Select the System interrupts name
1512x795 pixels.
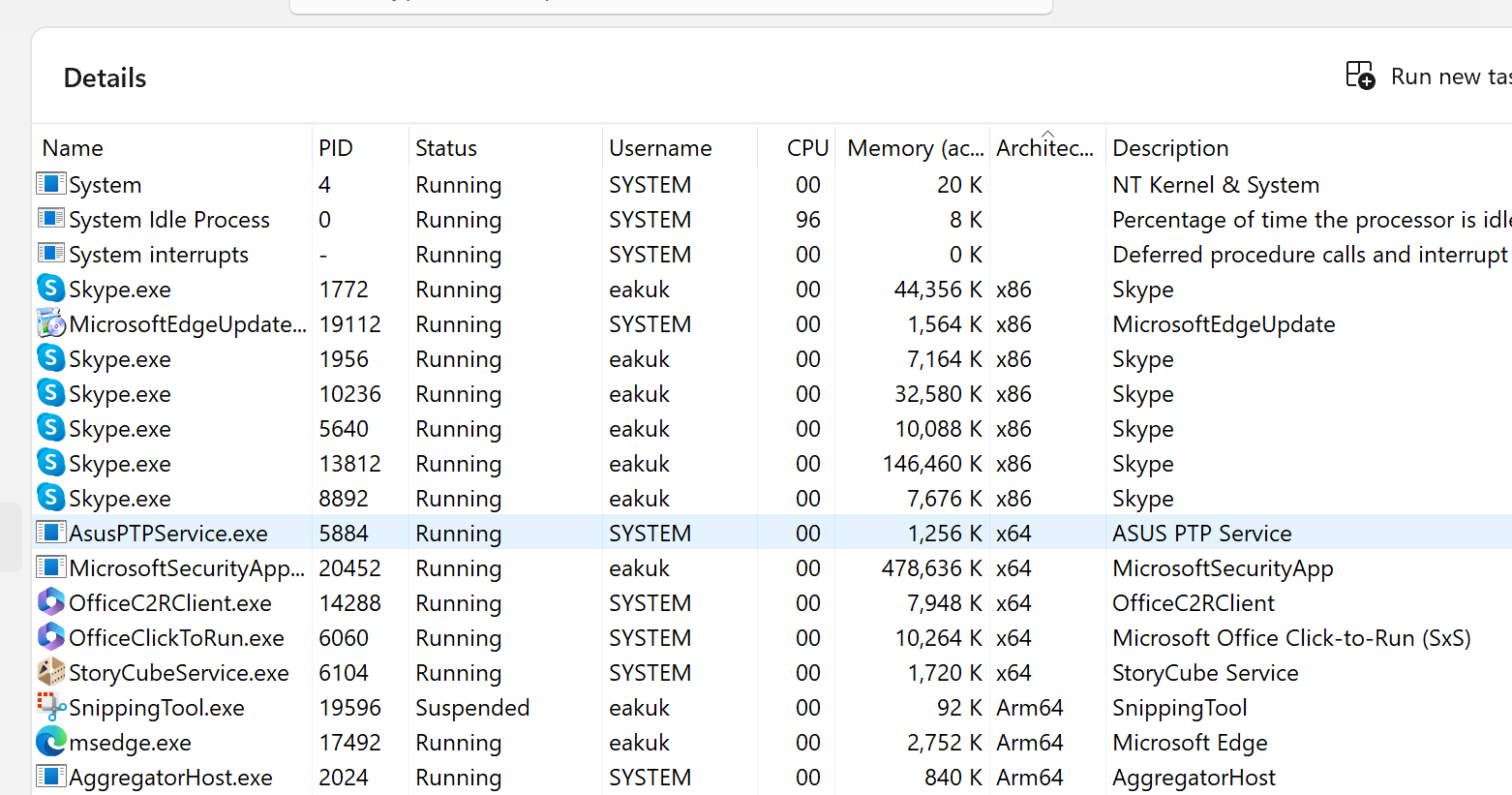[159, 255]
